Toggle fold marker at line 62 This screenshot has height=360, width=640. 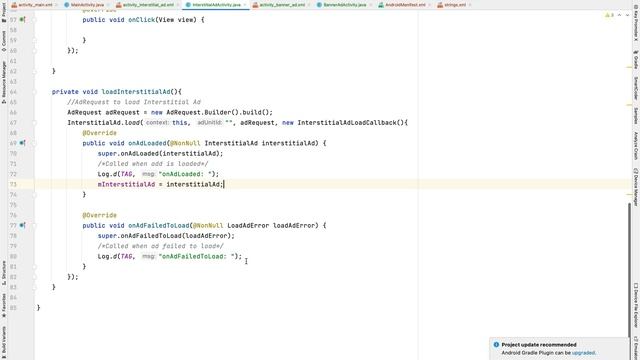point(35,71)
